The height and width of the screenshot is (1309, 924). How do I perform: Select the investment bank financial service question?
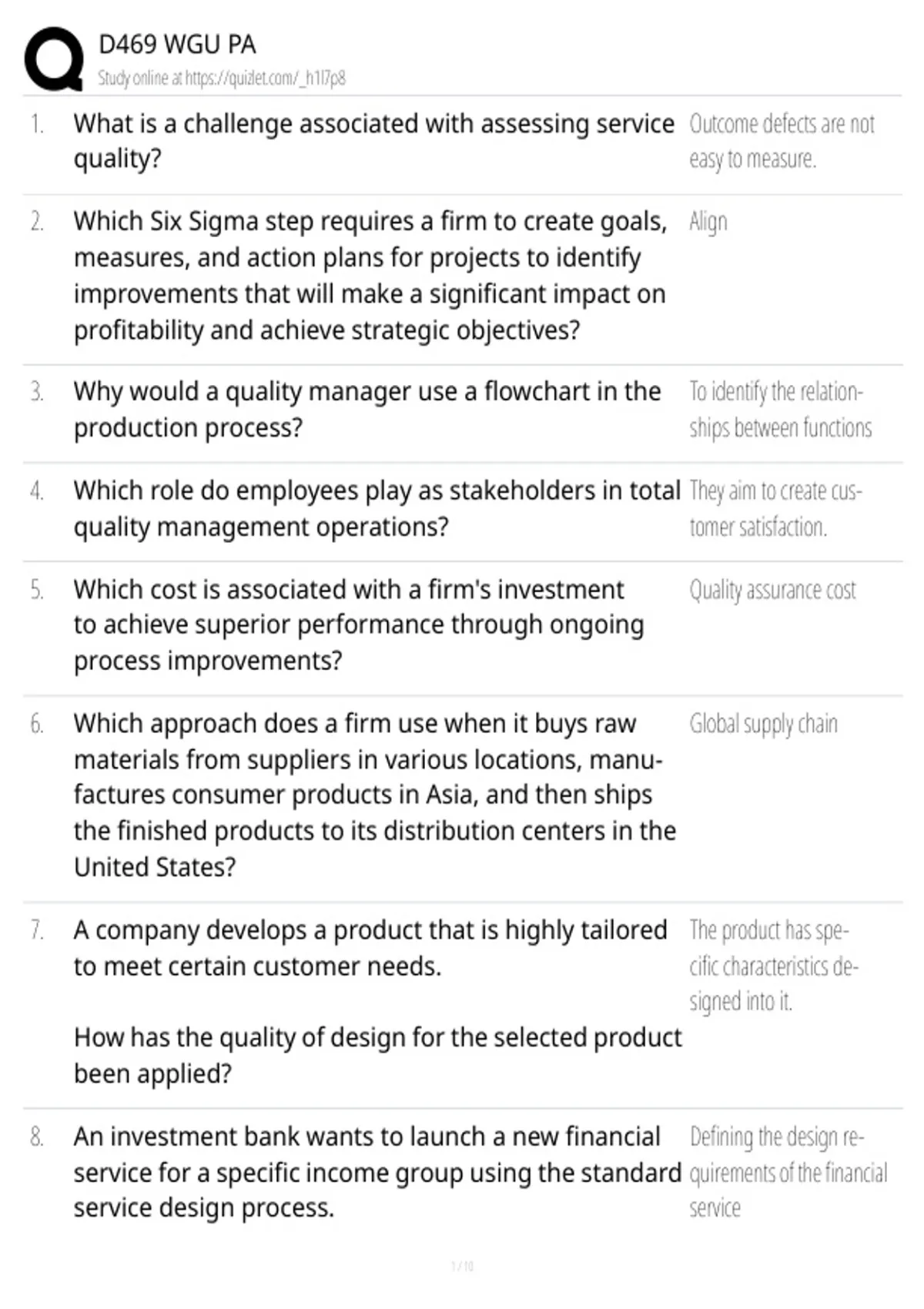pos(377,1172)
